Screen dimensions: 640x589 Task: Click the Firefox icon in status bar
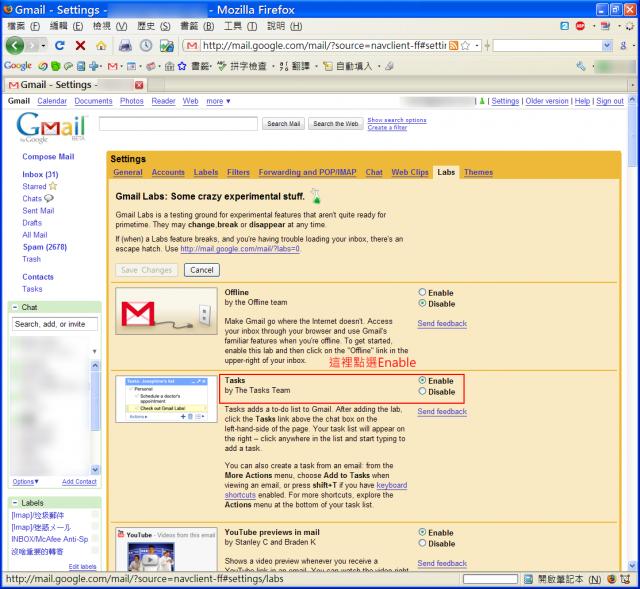tap(611, 579)
